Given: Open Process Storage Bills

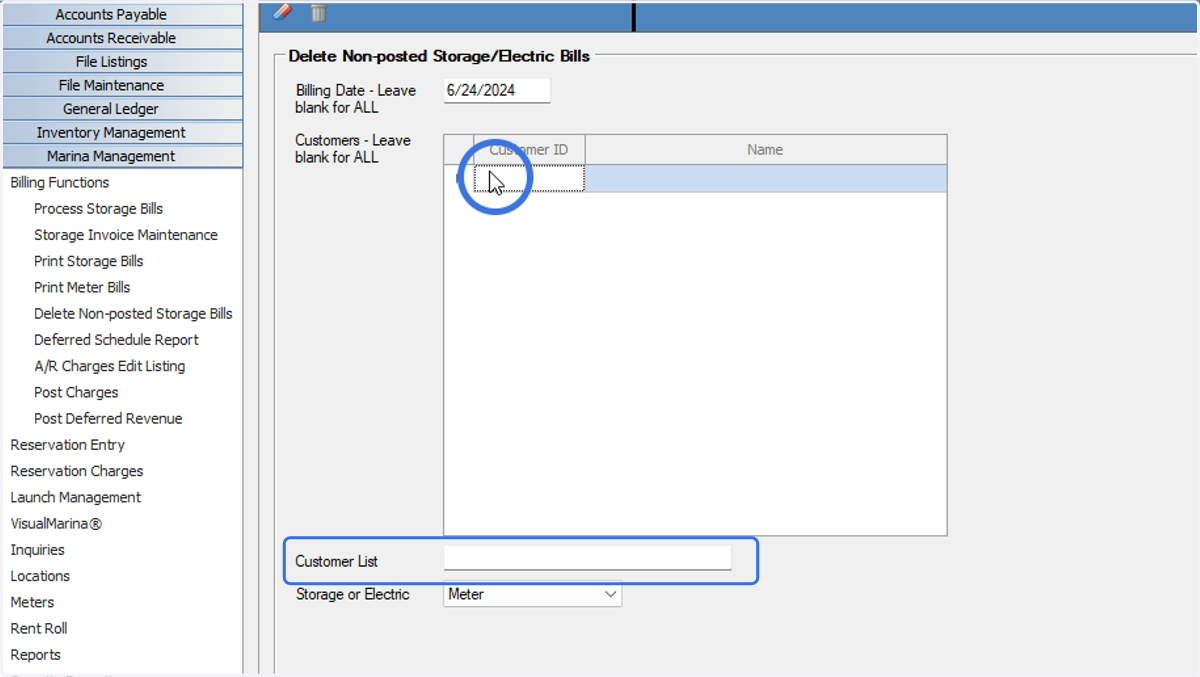Looking at the screenshot, I should click(x=98, y=209).
